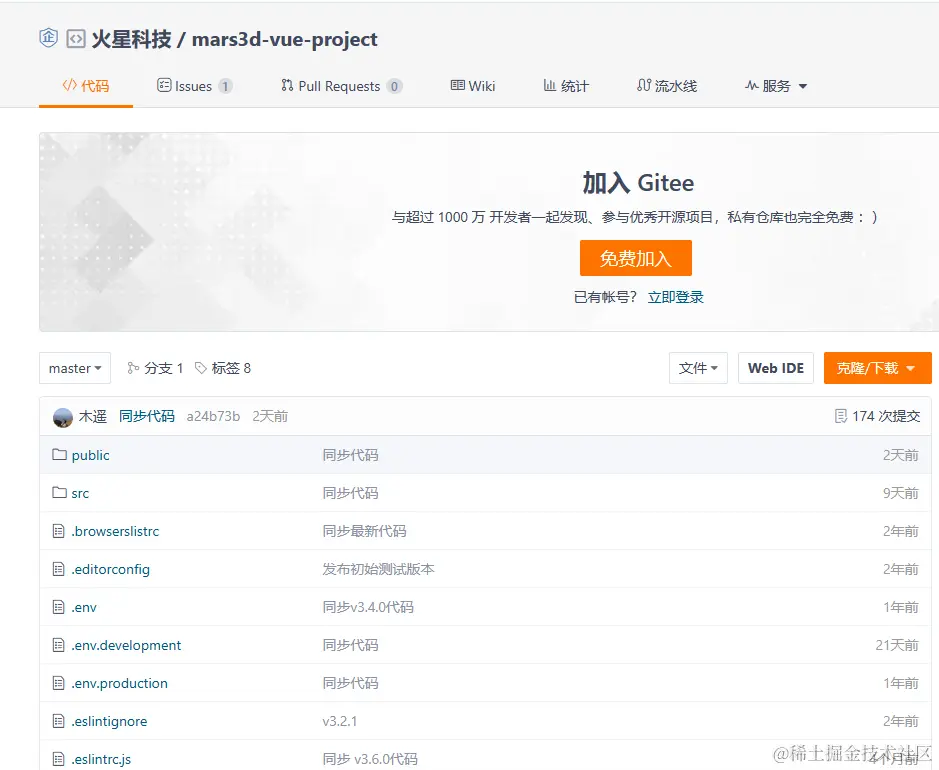Click the 免费加入 join button
The image size is (939, 770).
(x=635, y=258)
